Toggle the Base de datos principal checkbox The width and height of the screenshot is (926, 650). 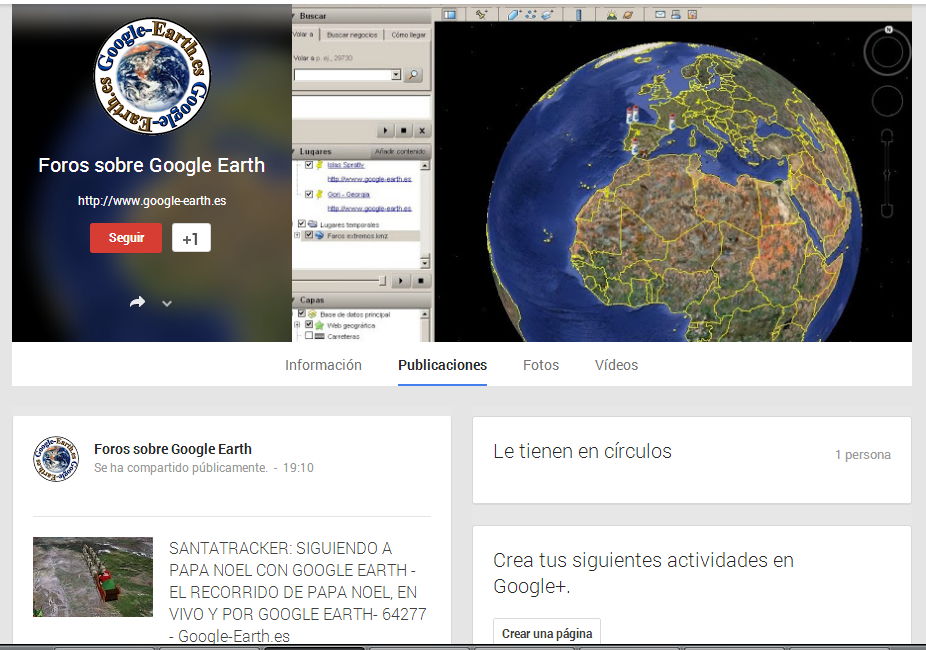302,313
